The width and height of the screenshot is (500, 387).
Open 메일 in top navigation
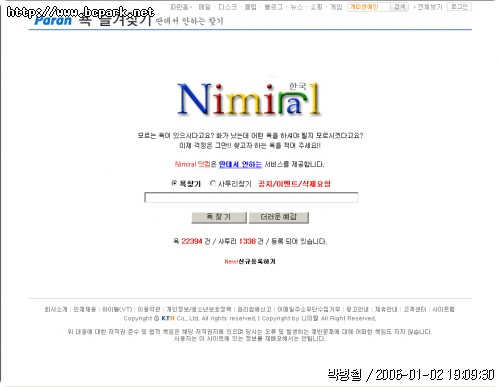[x=204, y=7]
